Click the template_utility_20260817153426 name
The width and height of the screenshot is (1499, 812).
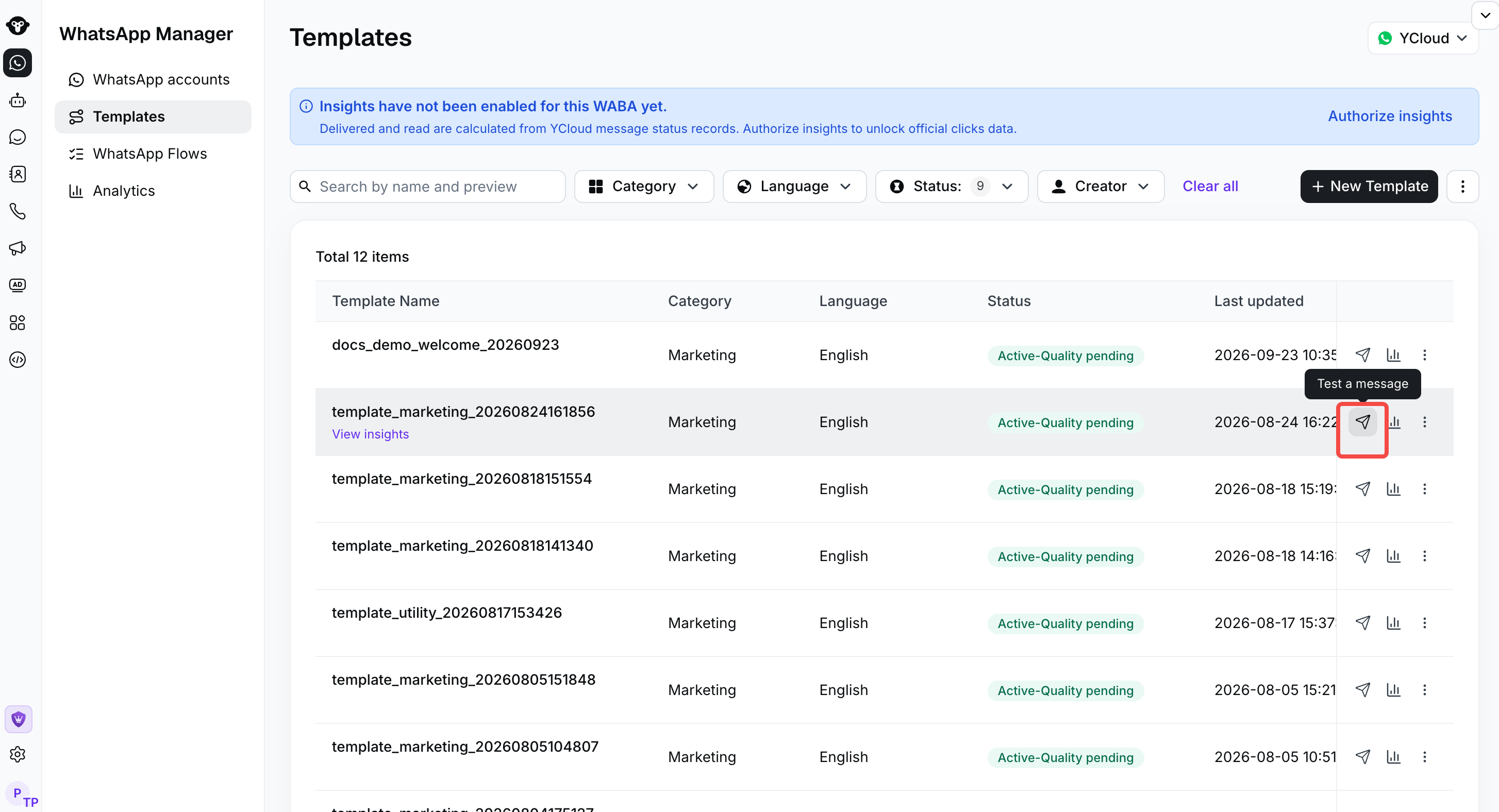click(446, 613)
